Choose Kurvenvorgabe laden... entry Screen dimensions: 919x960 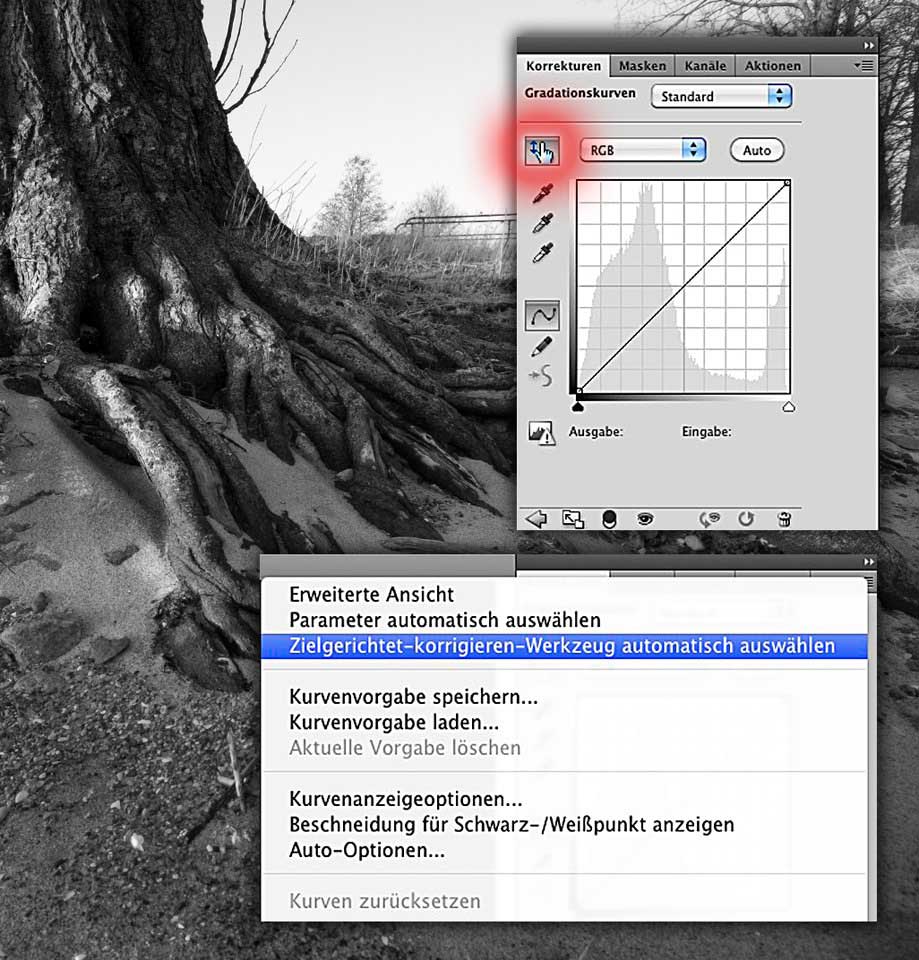coord(564,722)
